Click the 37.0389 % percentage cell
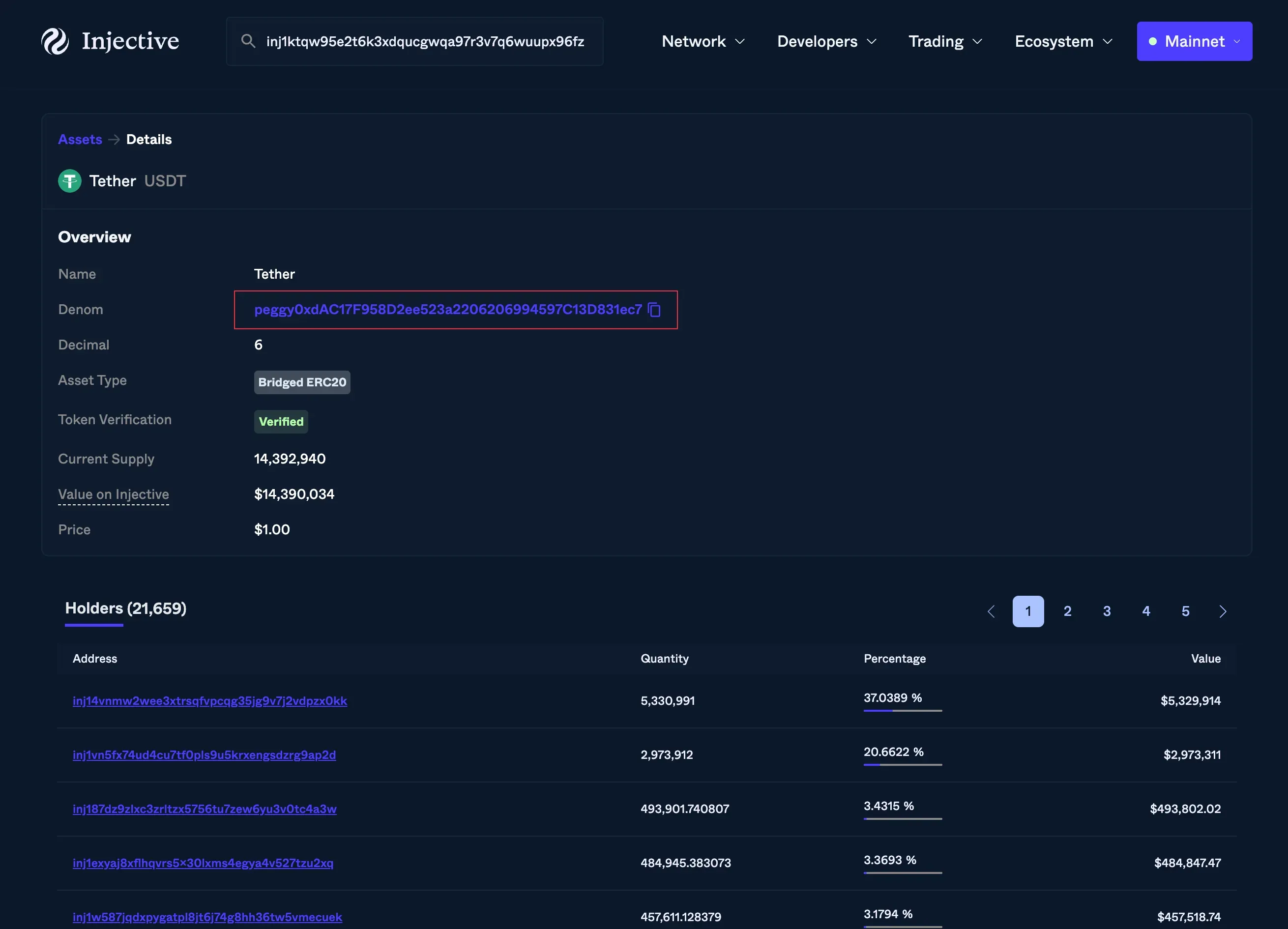Image resolution: width=1288 pixels, height=929 pixels. 893,698
